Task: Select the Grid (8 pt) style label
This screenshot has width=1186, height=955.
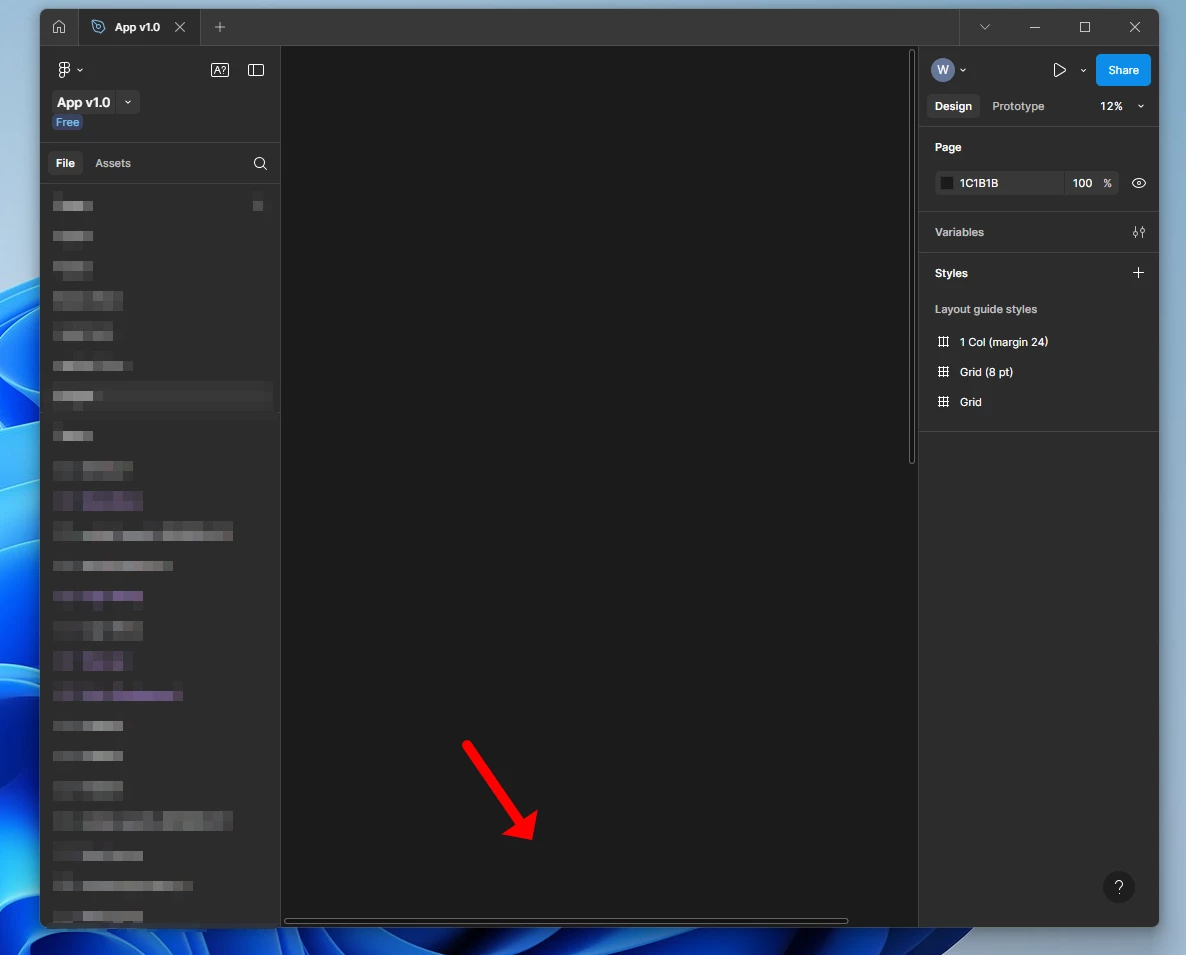Action: [x=986, y=372]
